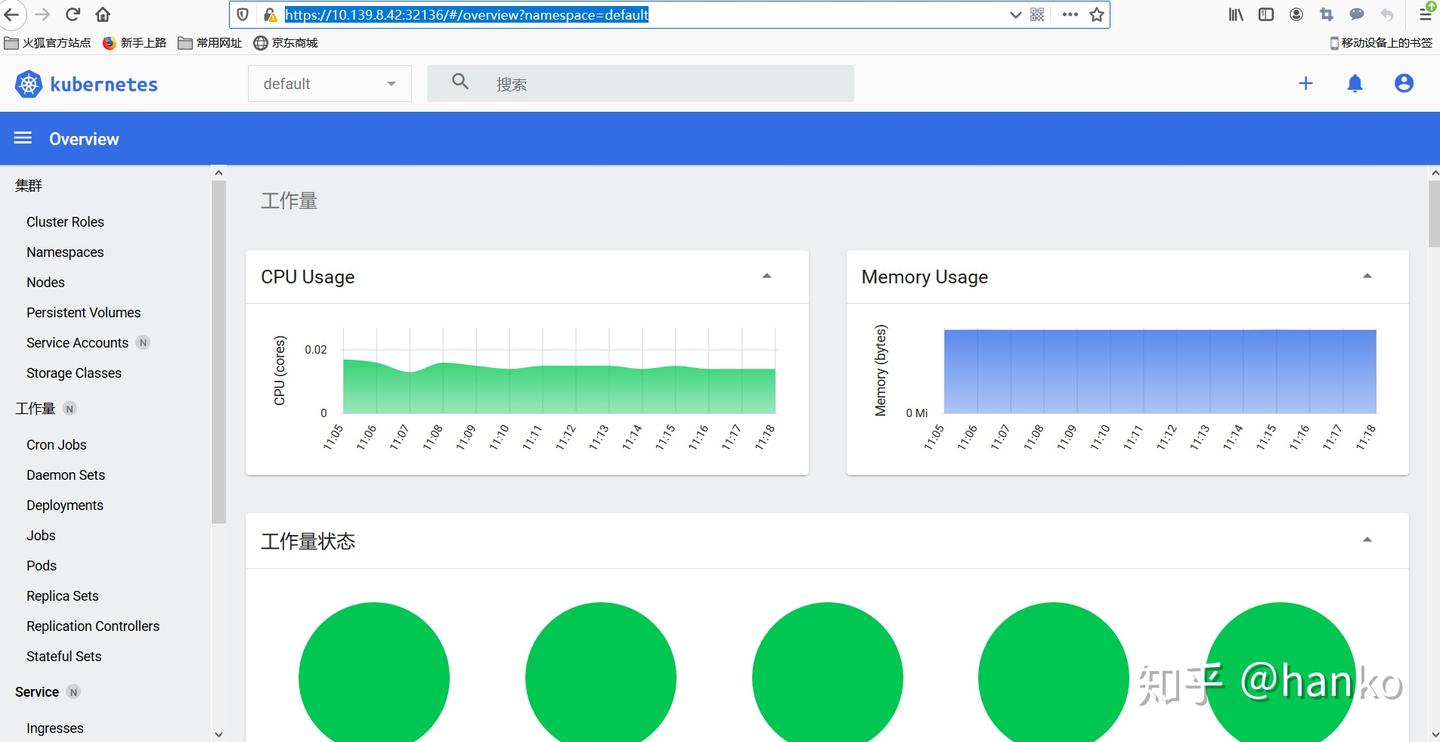This screenshot has height=742, width=1440.
Task: Open the create resource plus icon
Action: point(1305,84)
